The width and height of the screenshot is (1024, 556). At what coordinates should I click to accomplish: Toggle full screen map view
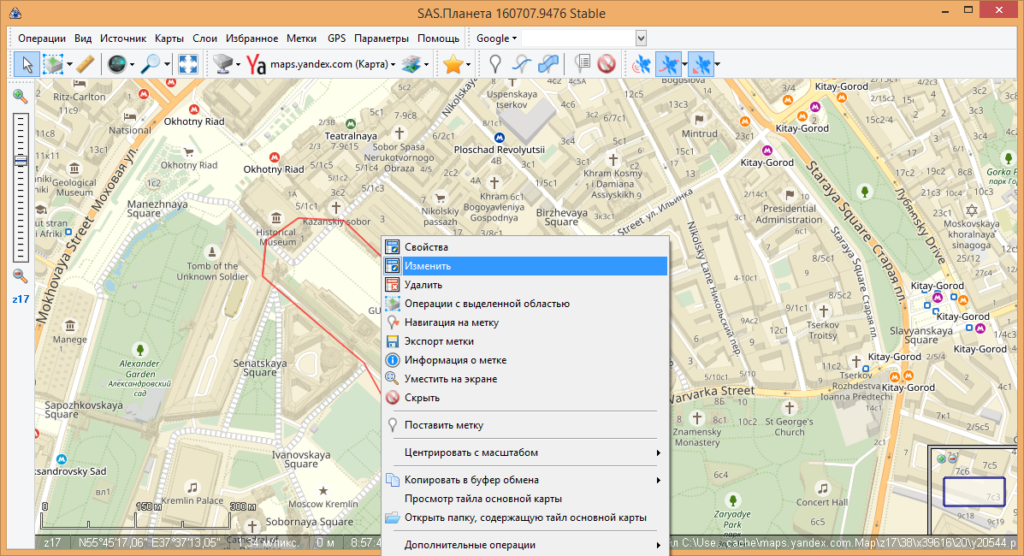187,64
